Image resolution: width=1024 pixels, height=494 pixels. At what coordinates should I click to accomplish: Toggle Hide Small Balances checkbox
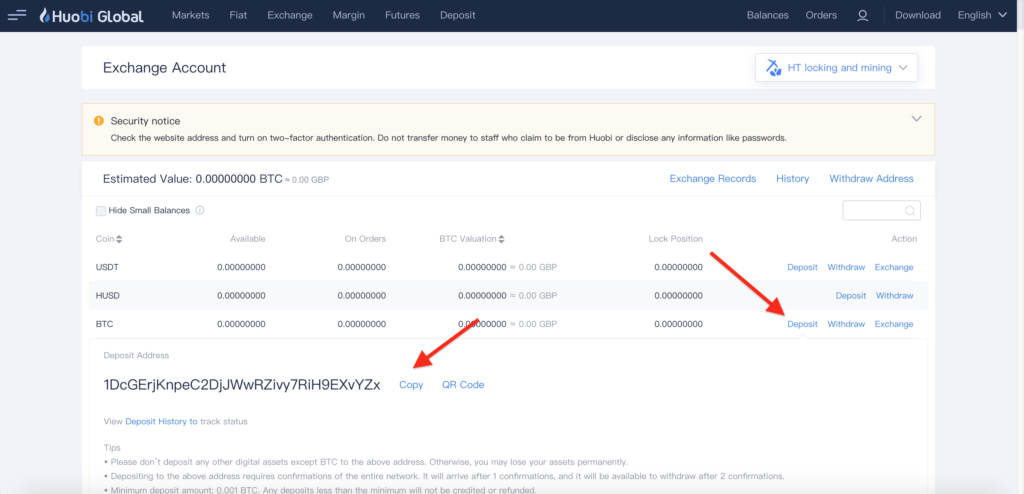tap(101, 210)
